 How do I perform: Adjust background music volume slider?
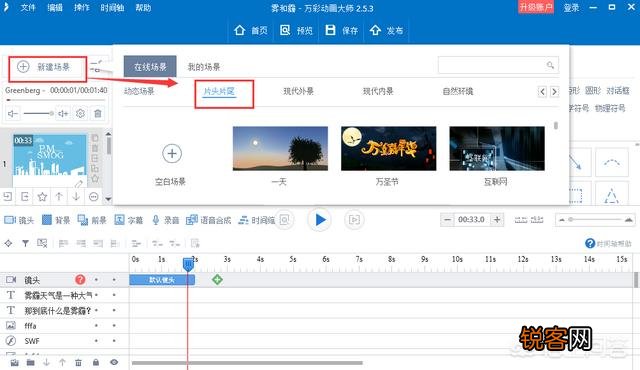point(38,113)
